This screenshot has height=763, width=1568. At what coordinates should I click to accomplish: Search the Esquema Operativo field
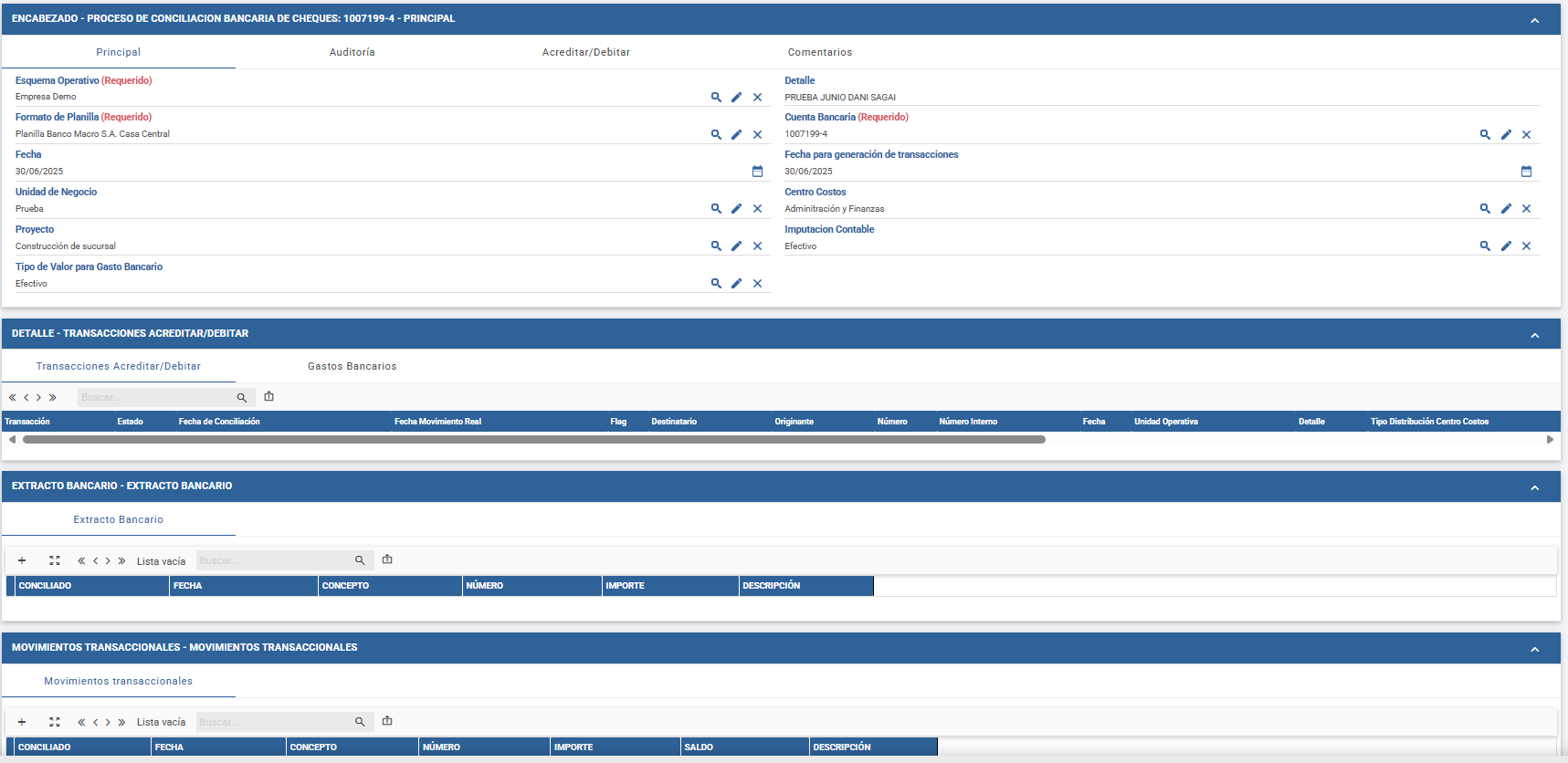716,97
